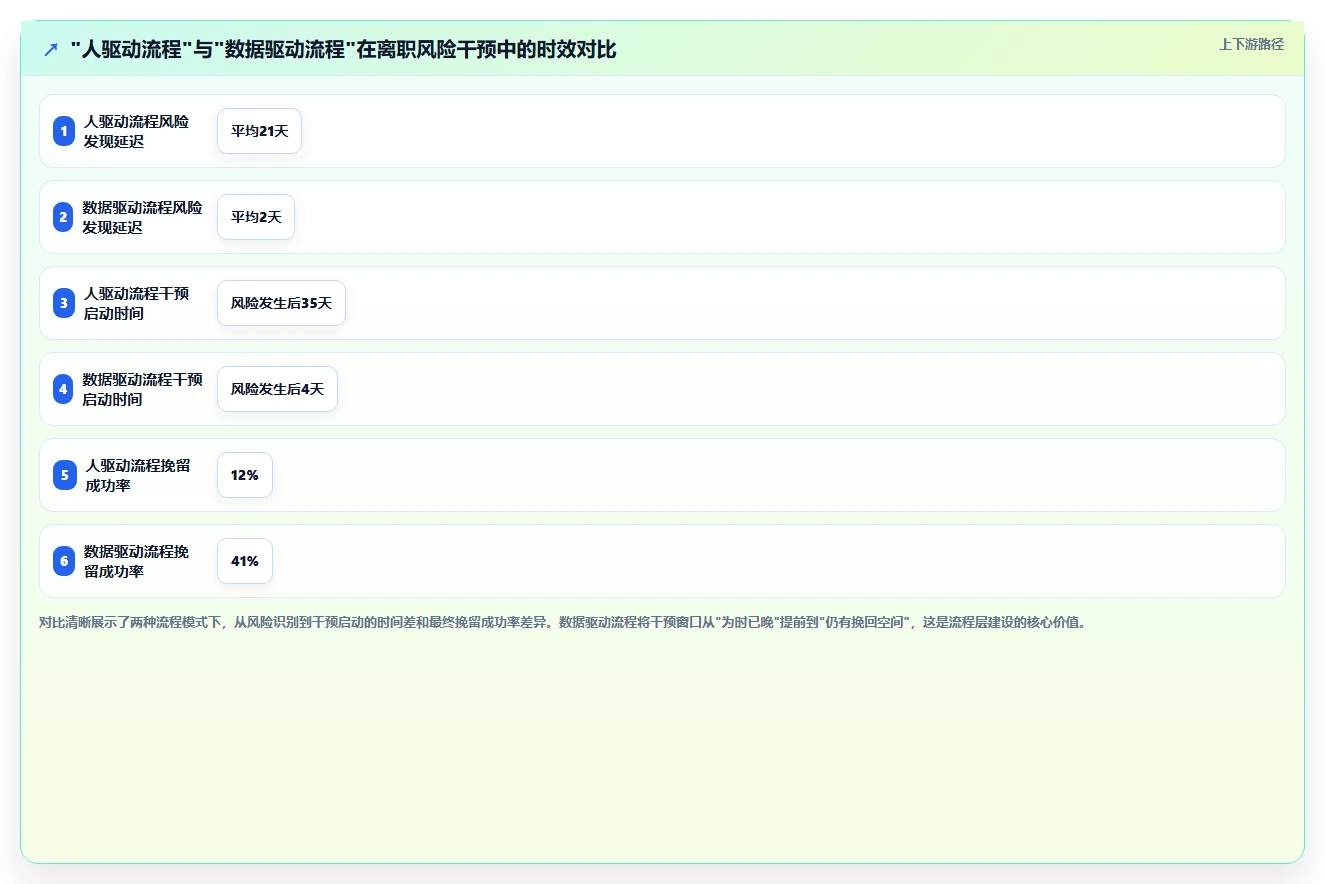The image size is (1325, 884).
Task: Click the 上下游路径 label in the header
Action: (1251, 44)
